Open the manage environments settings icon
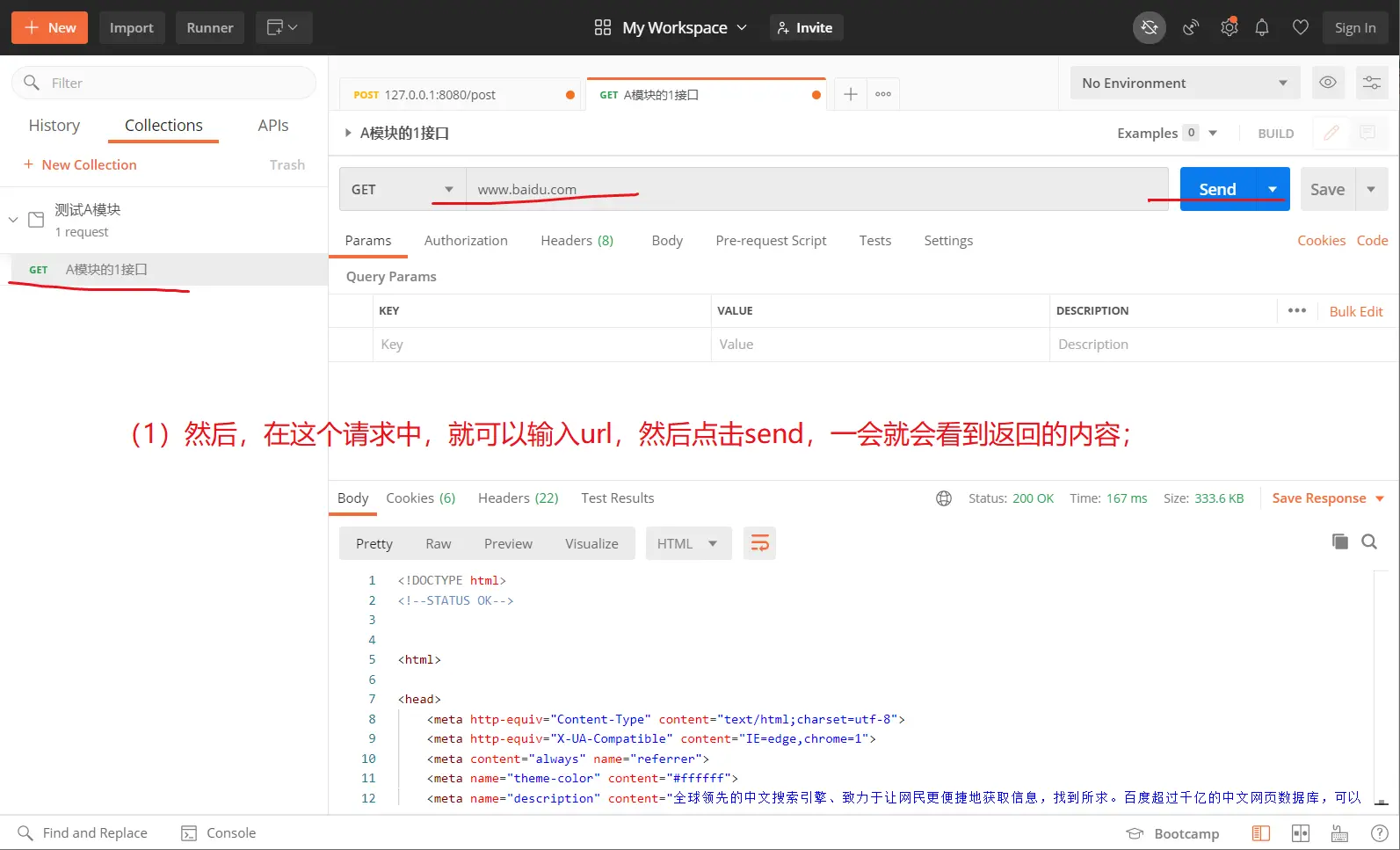The width and height of the screenshot is (1400, 850). [1371, 83]
